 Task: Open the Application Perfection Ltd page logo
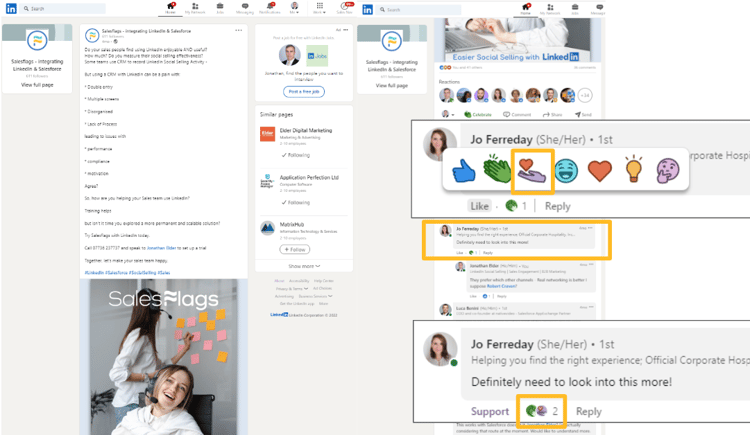[267, 181]
